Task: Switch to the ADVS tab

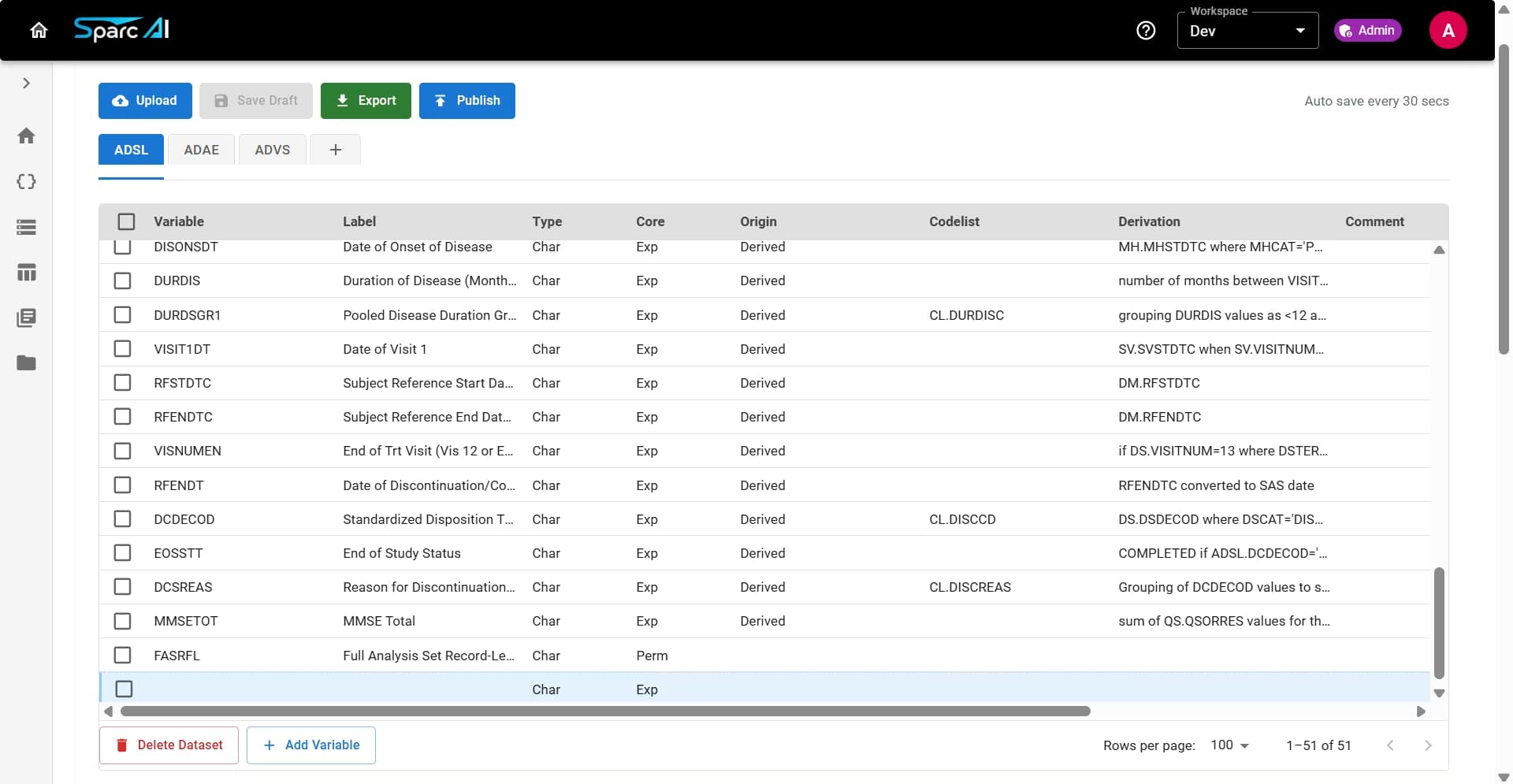Action: coord(272,149)
